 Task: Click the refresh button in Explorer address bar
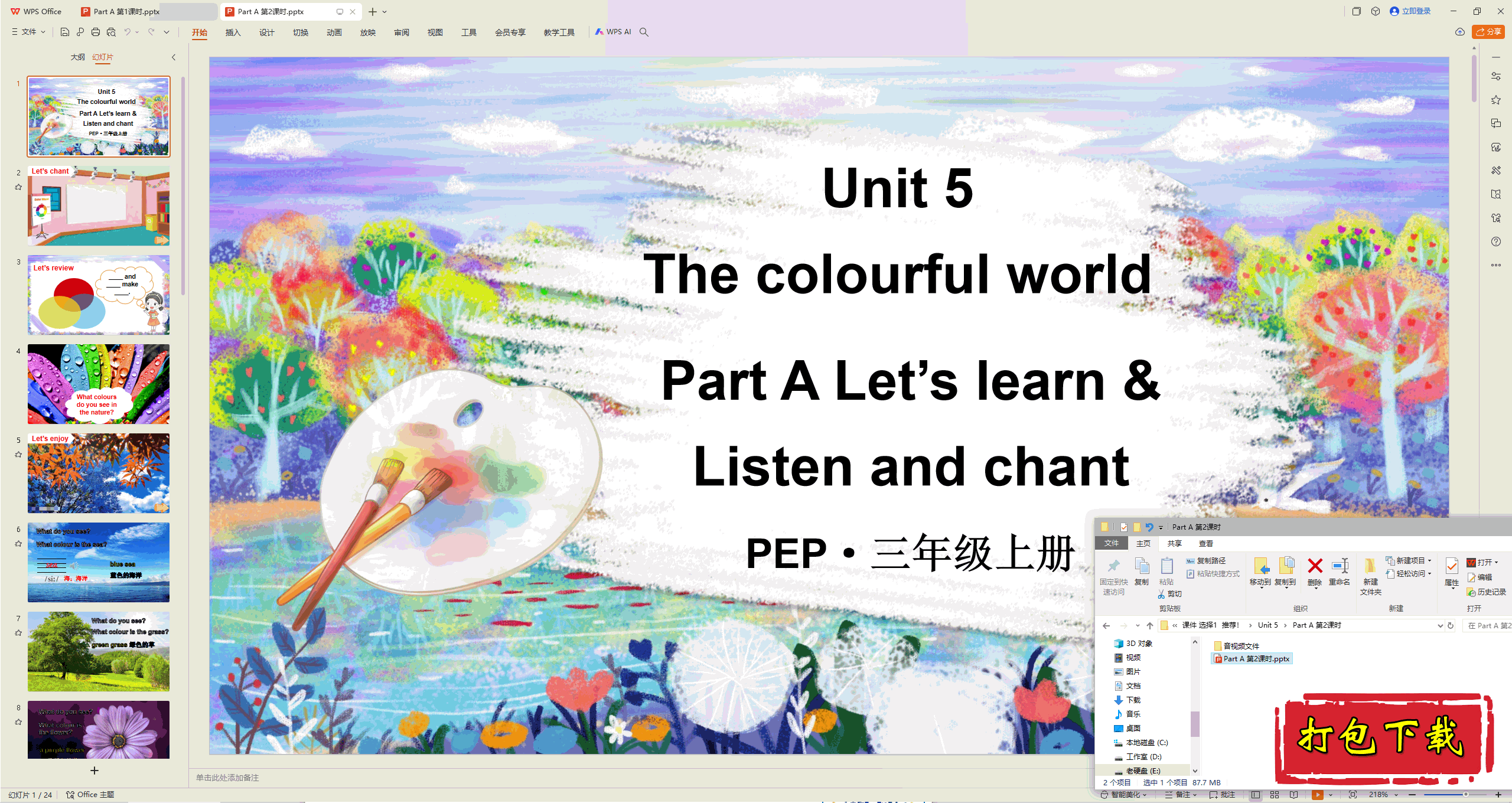[x=1451, y=625]
